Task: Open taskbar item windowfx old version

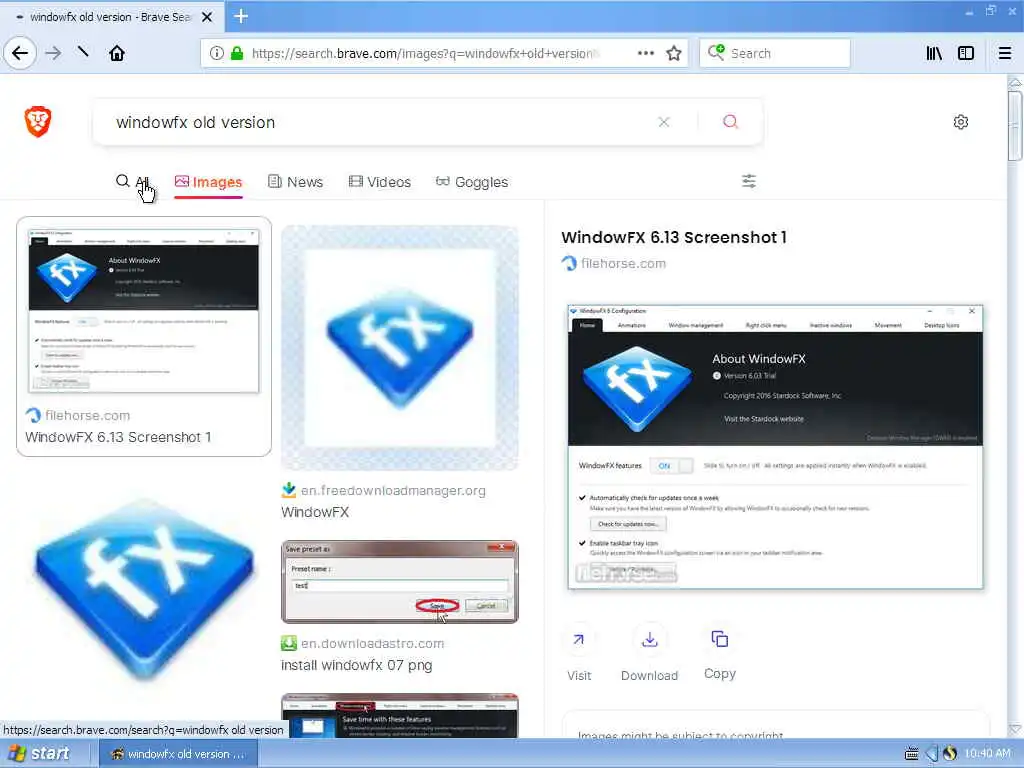Action: coord(178,754)
